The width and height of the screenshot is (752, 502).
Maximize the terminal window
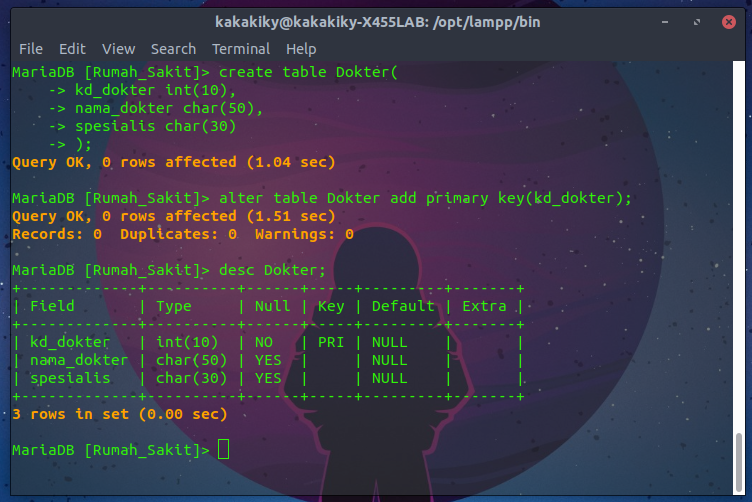pyautogui.click(x=696, y=22)
